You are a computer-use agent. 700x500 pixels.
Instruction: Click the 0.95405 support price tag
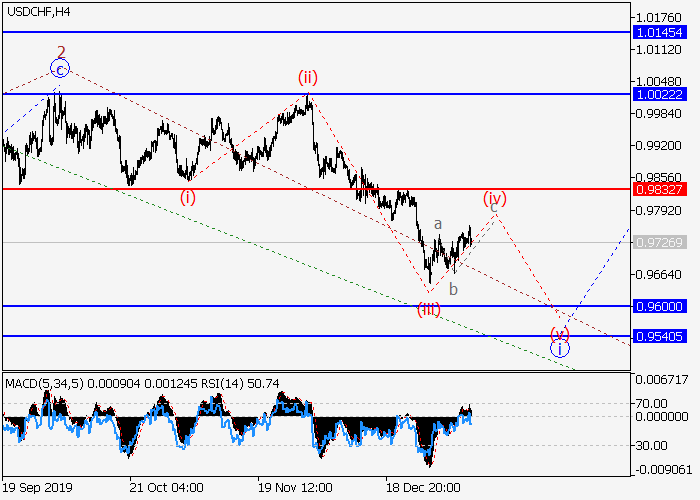coord(659,336)
